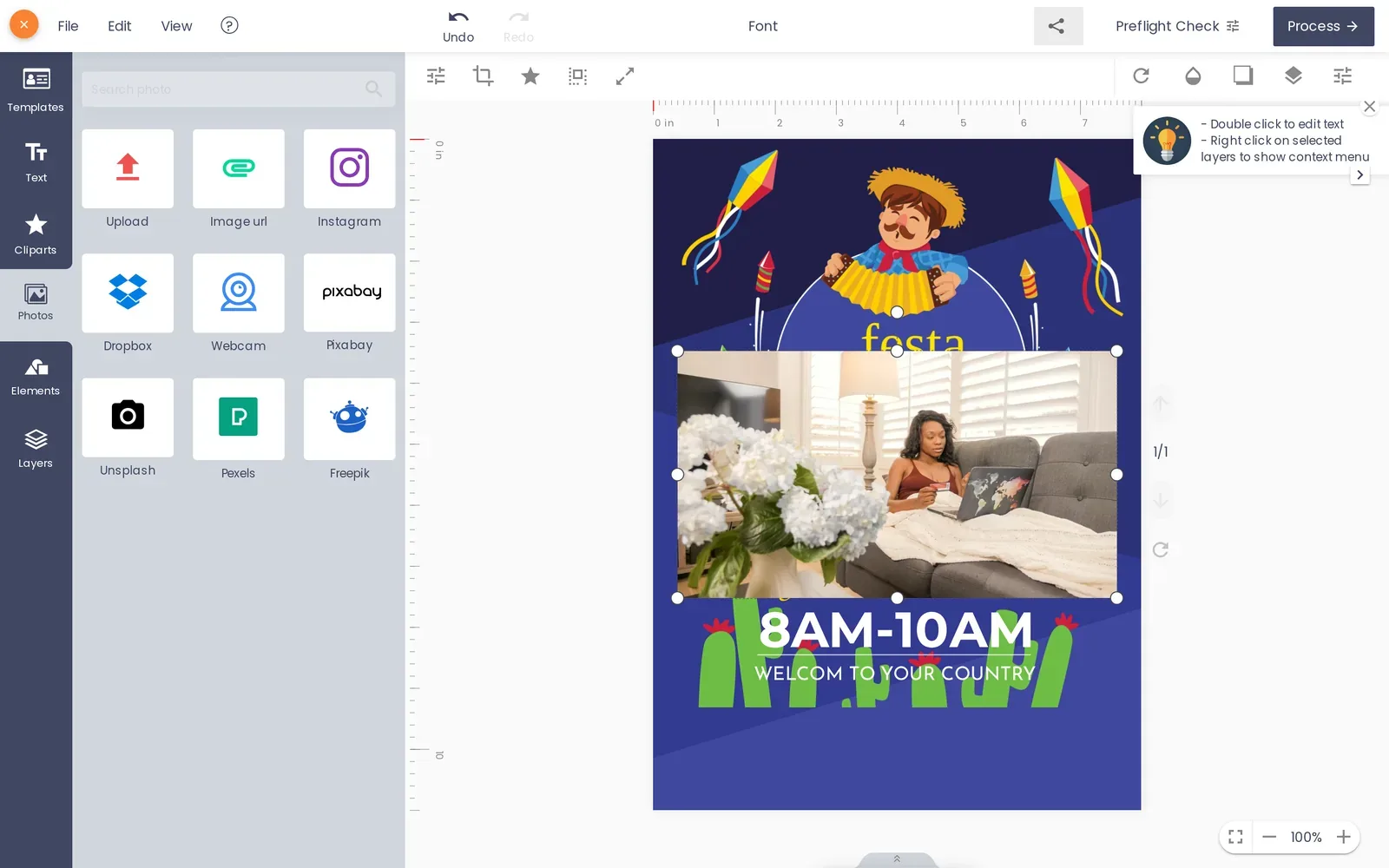Open the help question mark icon

click(229, 25)
